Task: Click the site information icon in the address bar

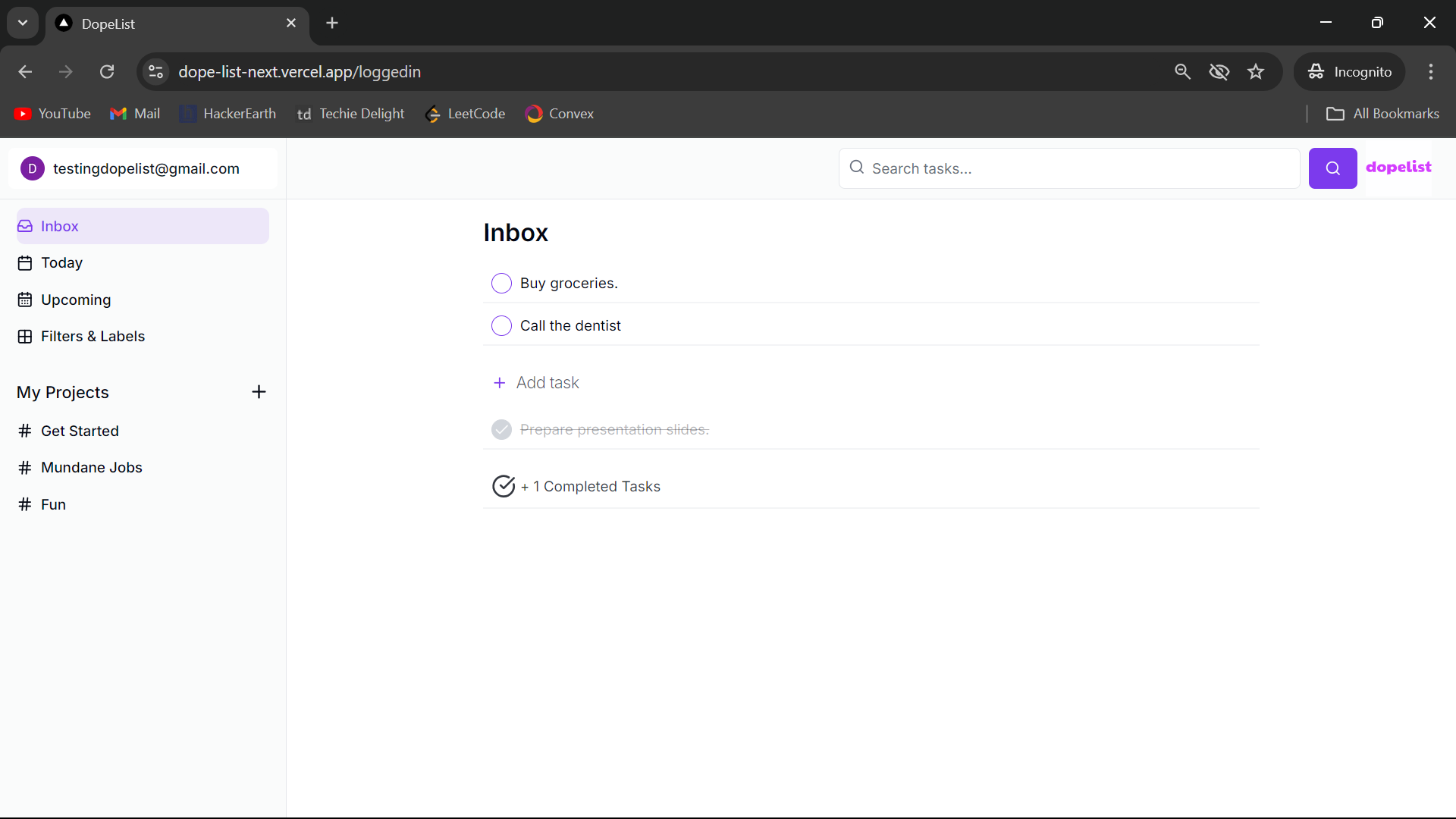Action: [156, 72]
